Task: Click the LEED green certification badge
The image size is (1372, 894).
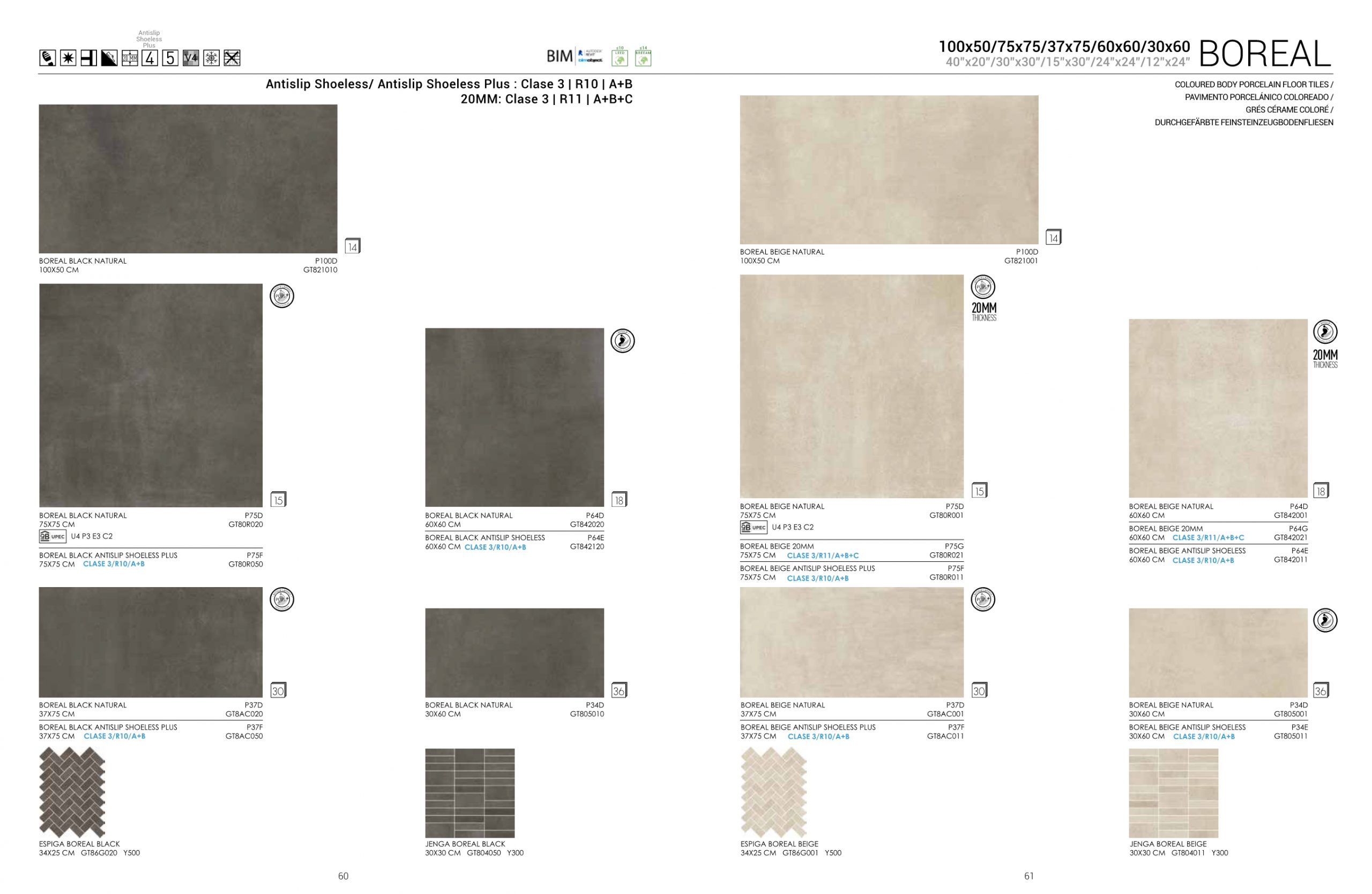Action: coord(620,57)
